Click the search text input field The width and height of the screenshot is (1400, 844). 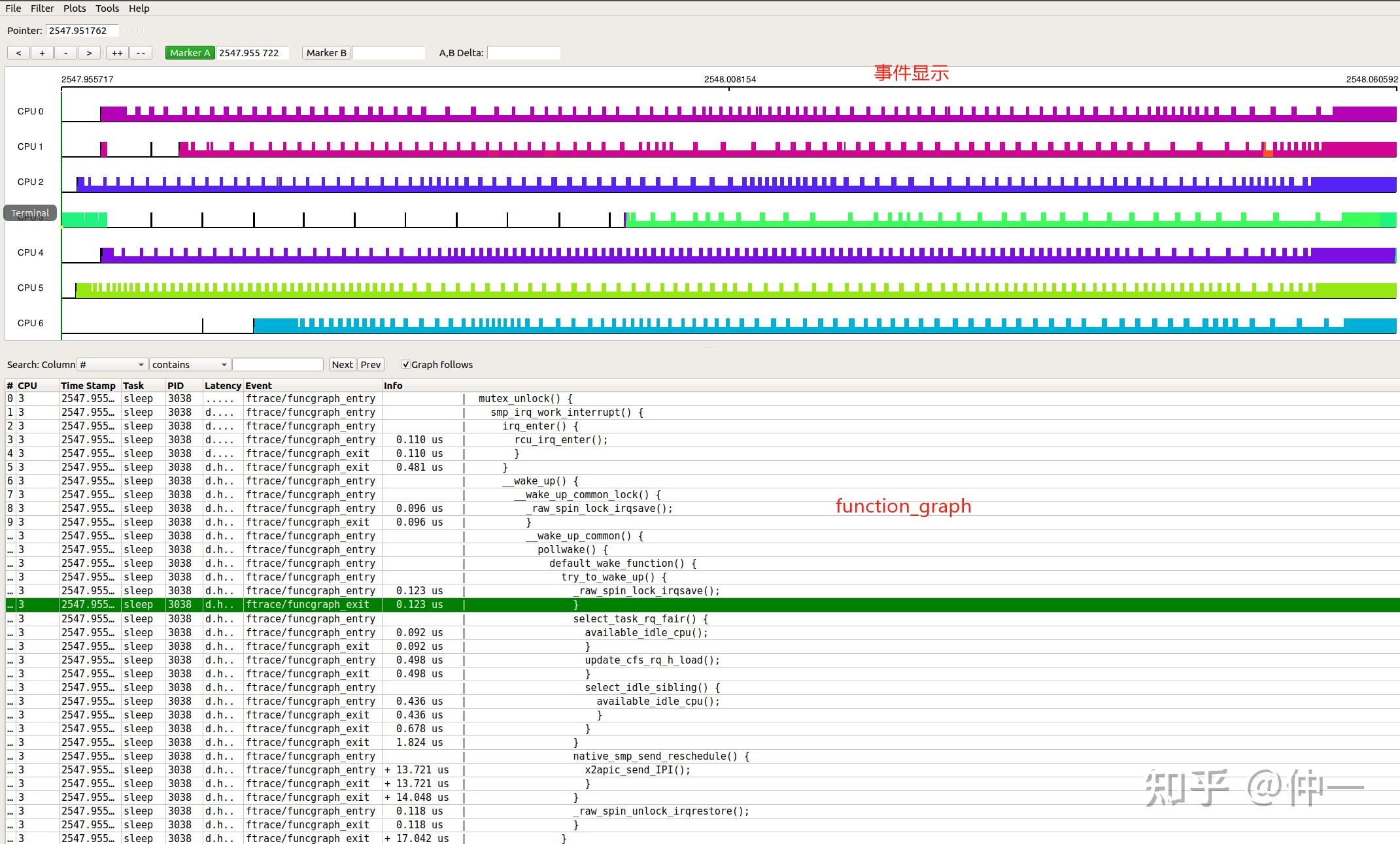[278, 365]
